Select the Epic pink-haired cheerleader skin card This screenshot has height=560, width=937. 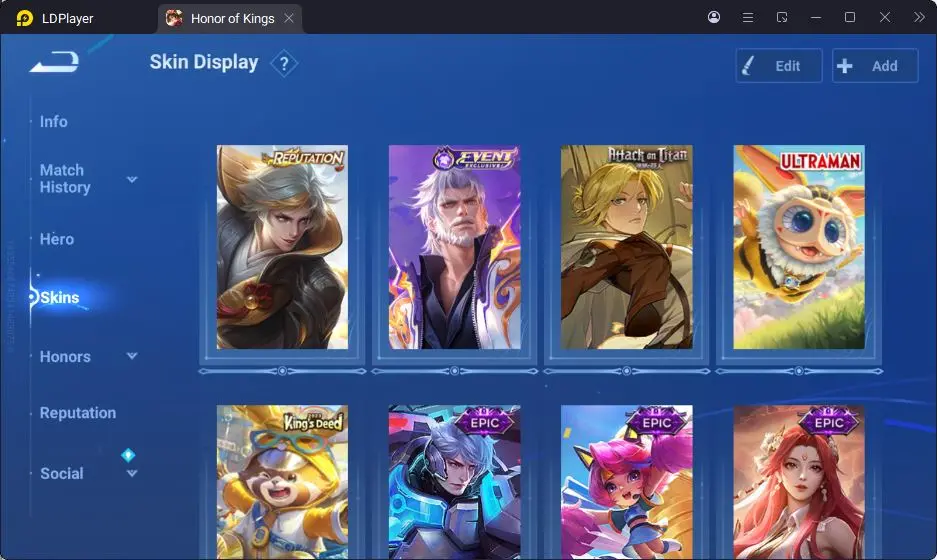click(x=627, y=482)
